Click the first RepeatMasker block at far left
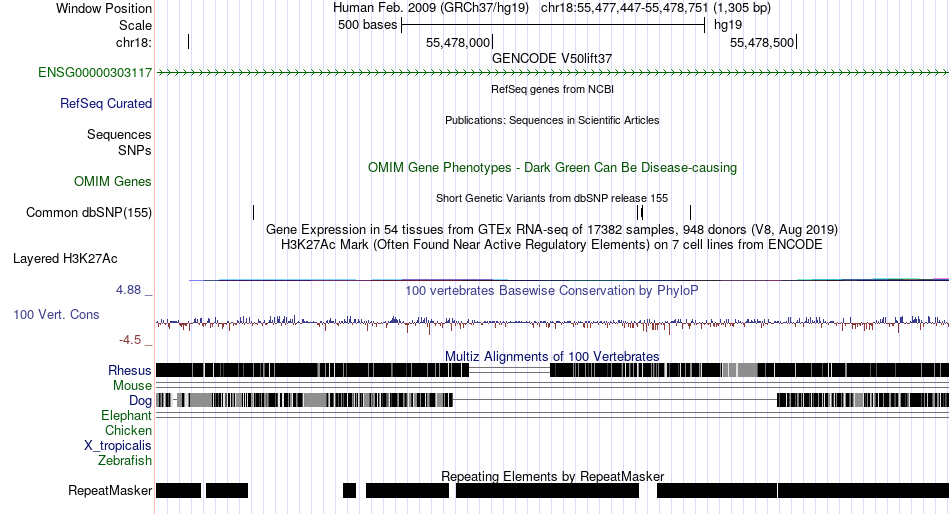 coord(178,490)
